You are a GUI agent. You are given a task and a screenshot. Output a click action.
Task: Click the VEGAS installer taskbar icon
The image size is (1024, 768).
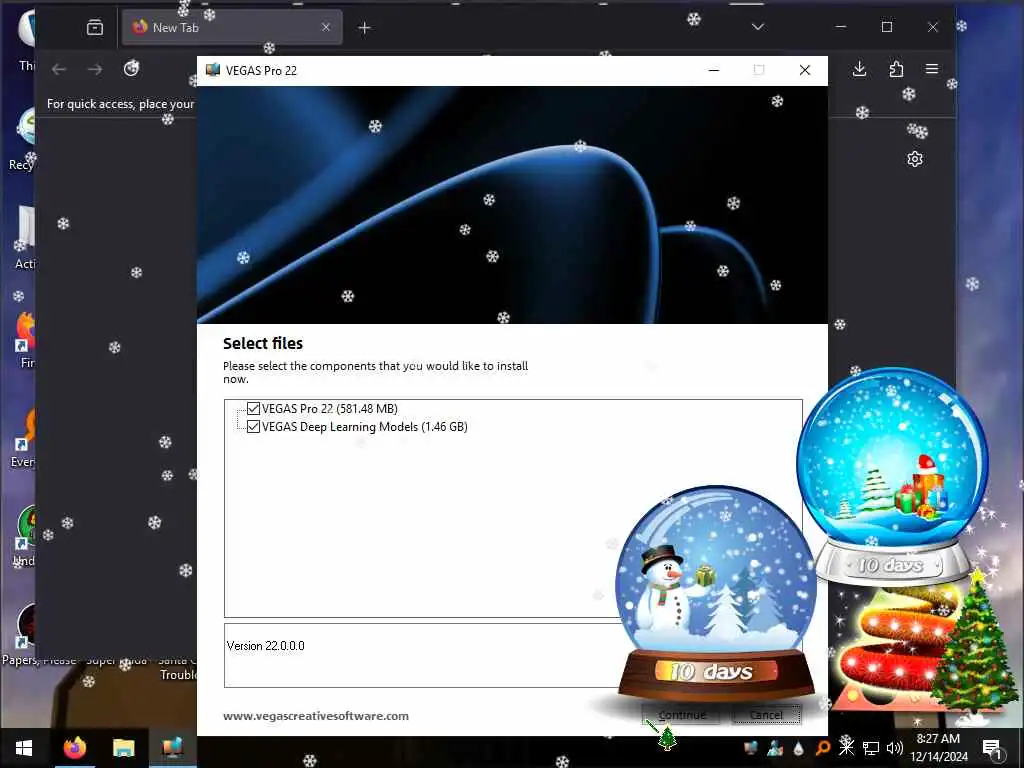coord(172,748)
